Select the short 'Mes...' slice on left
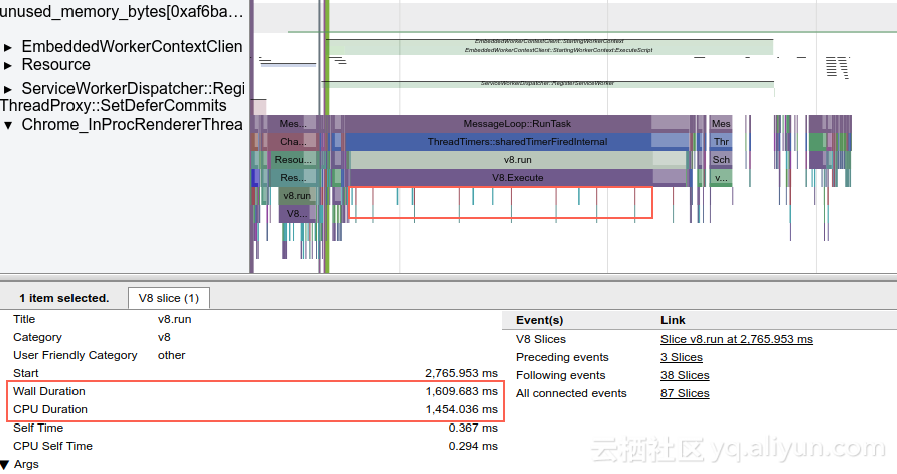Viewport: 897px width, 474px height. coord(293,124)
